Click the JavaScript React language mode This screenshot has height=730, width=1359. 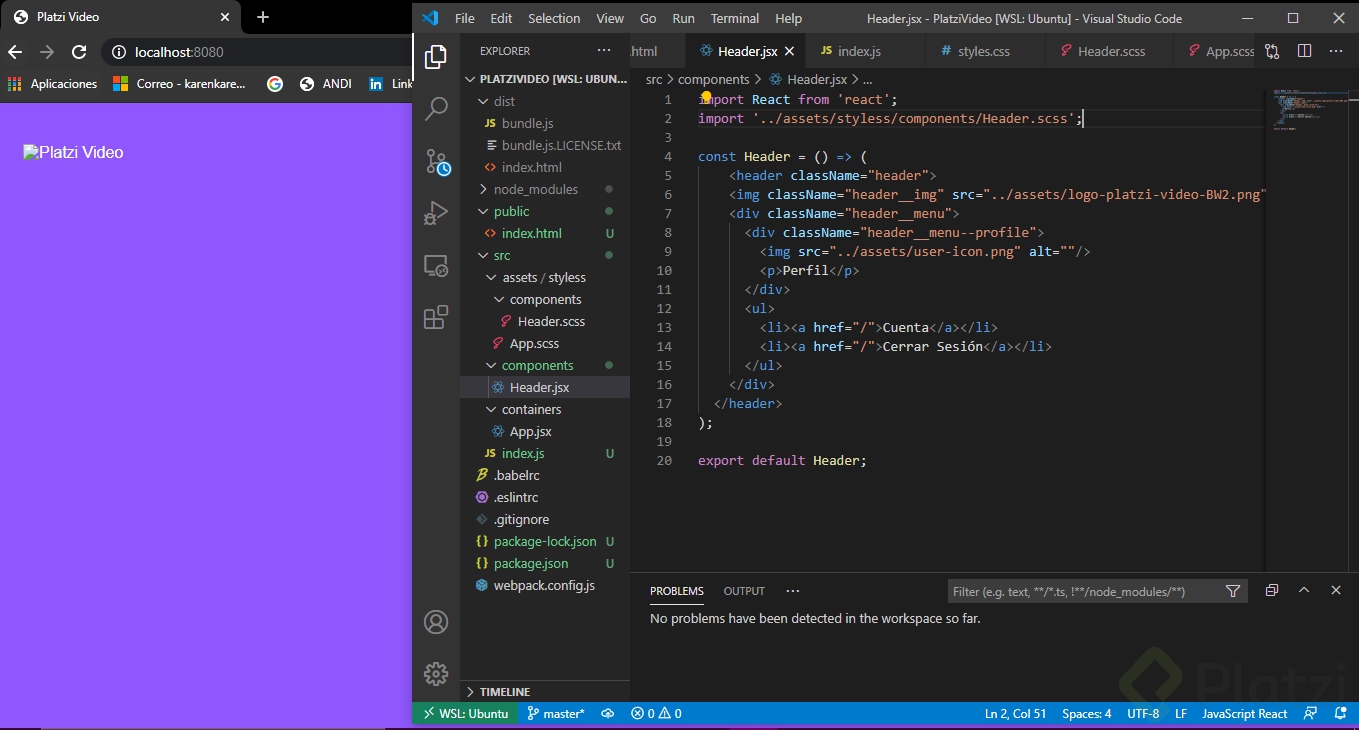coord(1244,714)
